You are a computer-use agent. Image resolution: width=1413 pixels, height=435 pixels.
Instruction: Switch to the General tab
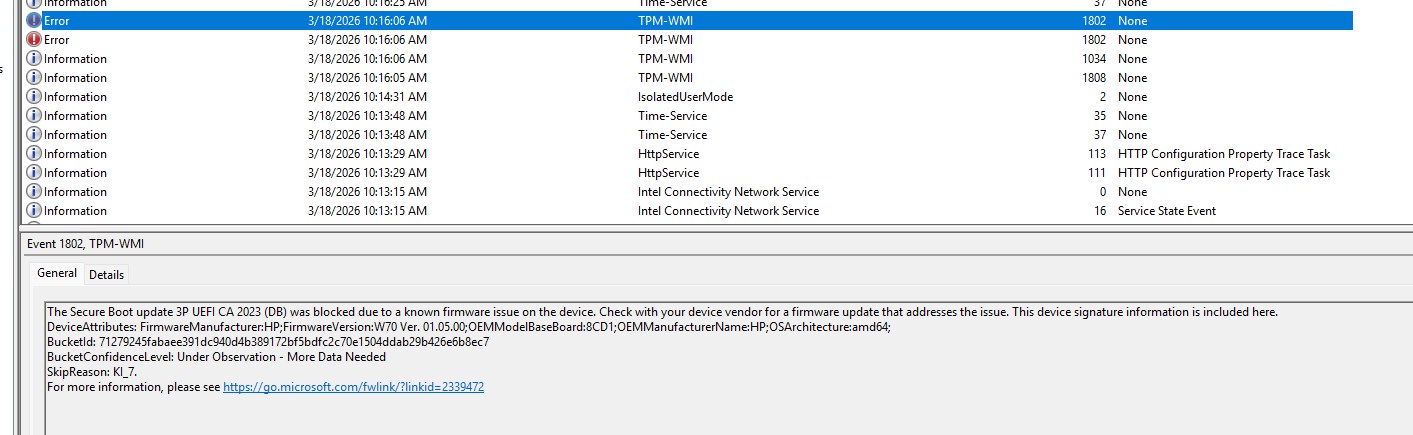click(57, 273)
